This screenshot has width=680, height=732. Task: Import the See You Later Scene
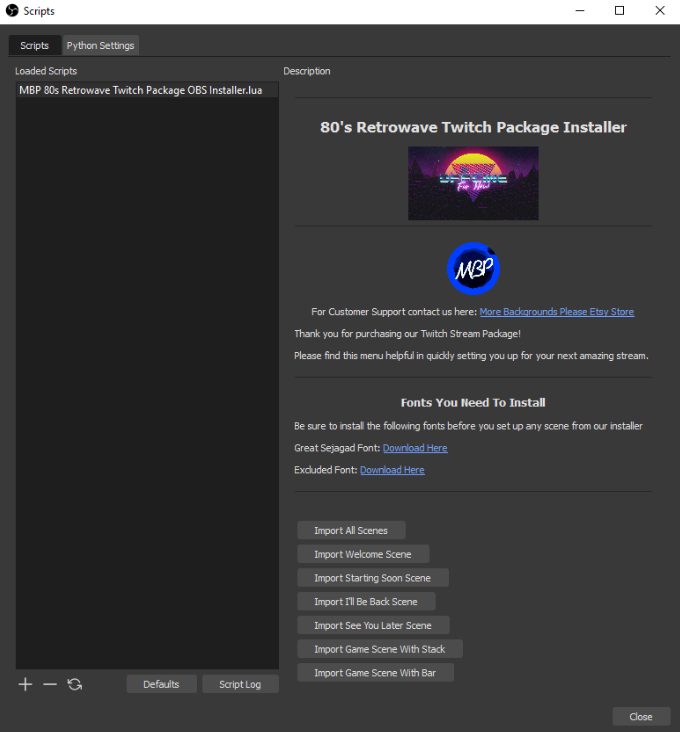[373, 626]
